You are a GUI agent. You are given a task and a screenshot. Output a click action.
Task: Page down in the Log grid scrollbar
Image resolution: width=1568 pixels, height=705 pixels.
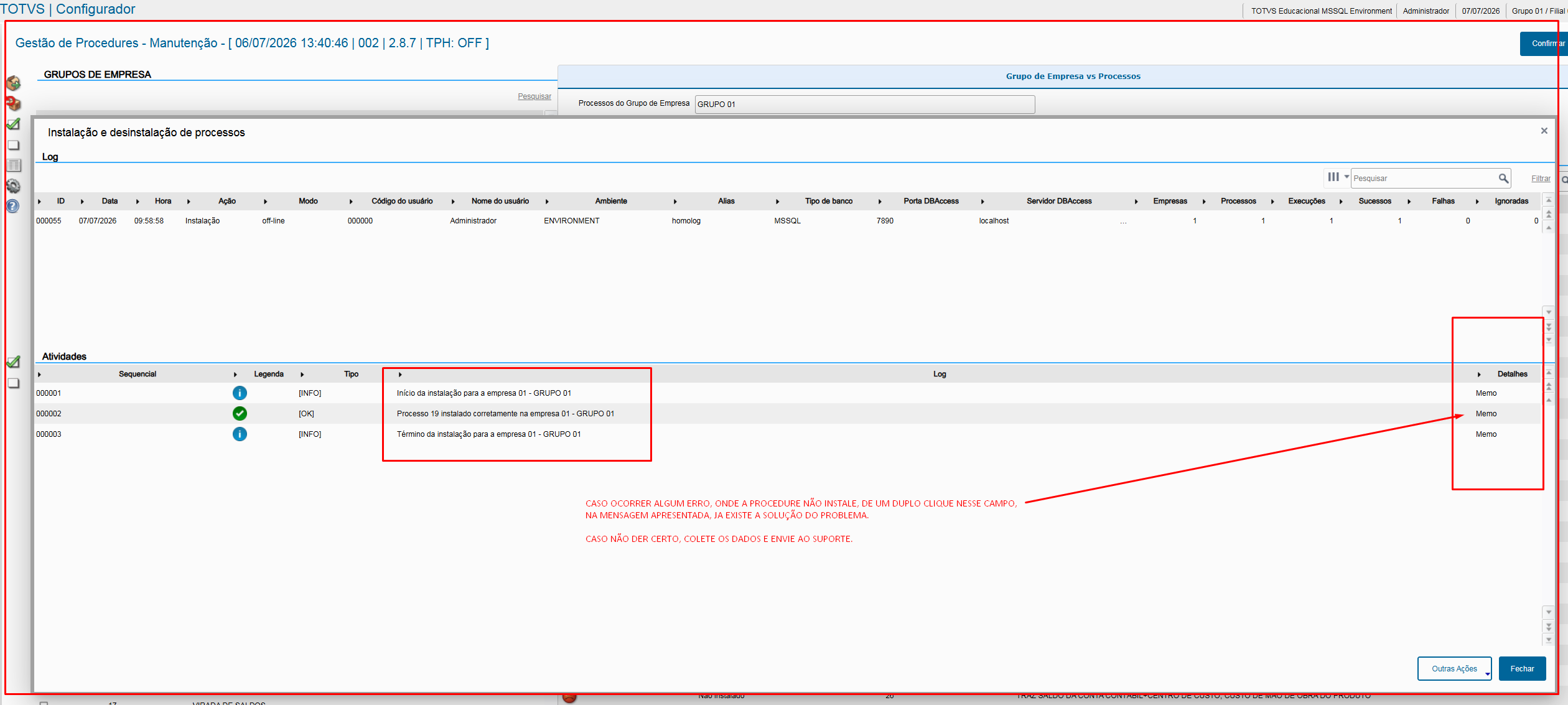[1549, 325]
